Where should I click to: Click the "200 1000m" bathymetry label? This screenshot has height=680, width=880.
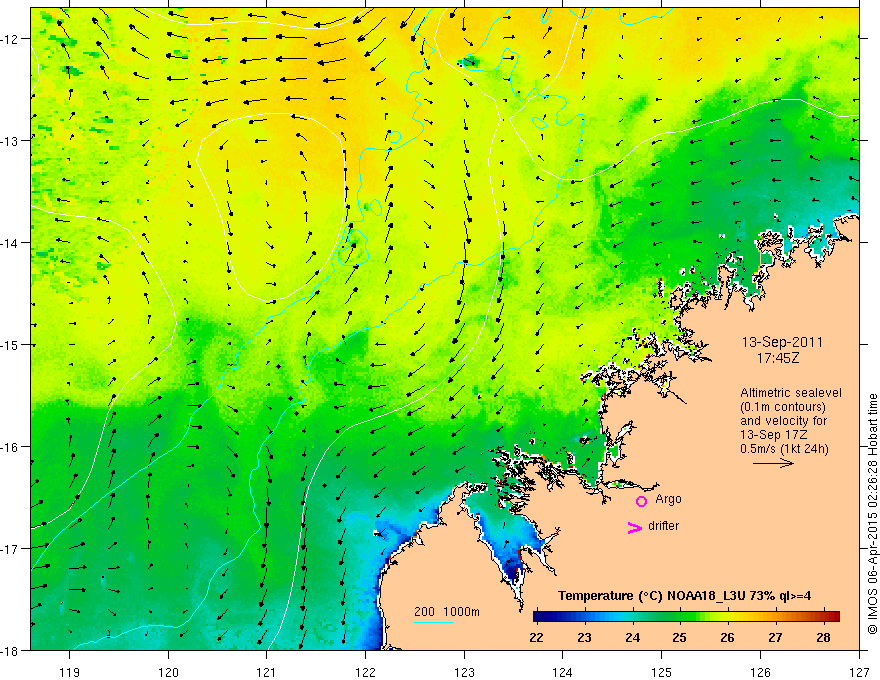tap(447, 612)
